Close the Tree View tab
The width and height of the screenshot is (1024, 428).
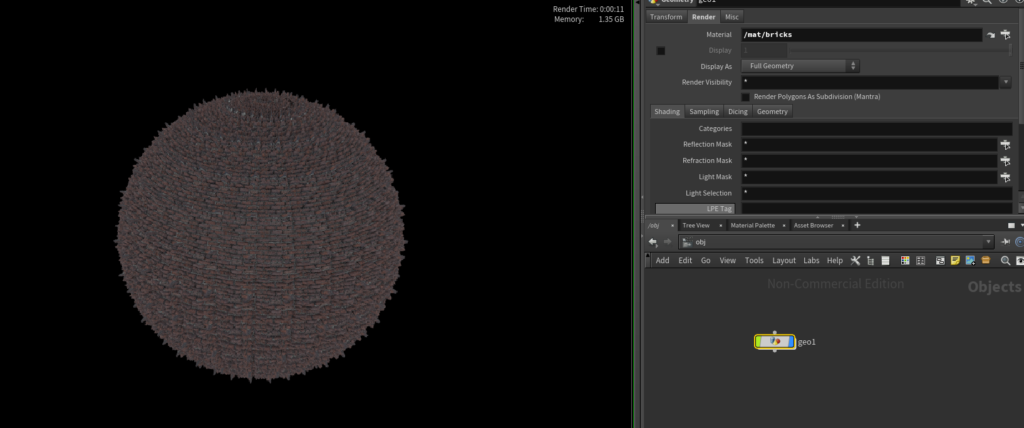[721, 225]
